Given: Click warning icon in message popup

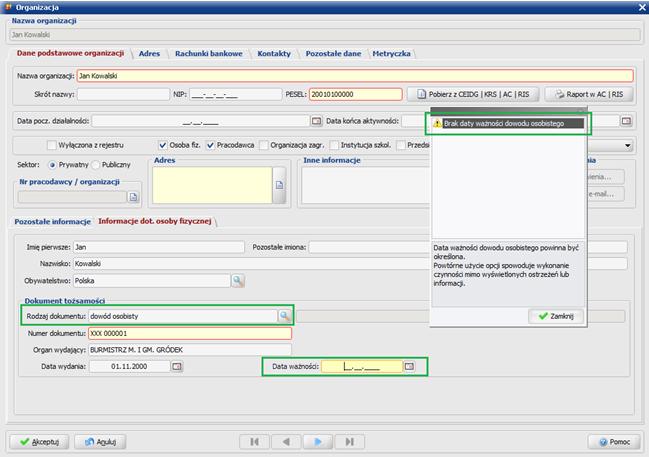Looking at the screenshot, I should (437, 123).
